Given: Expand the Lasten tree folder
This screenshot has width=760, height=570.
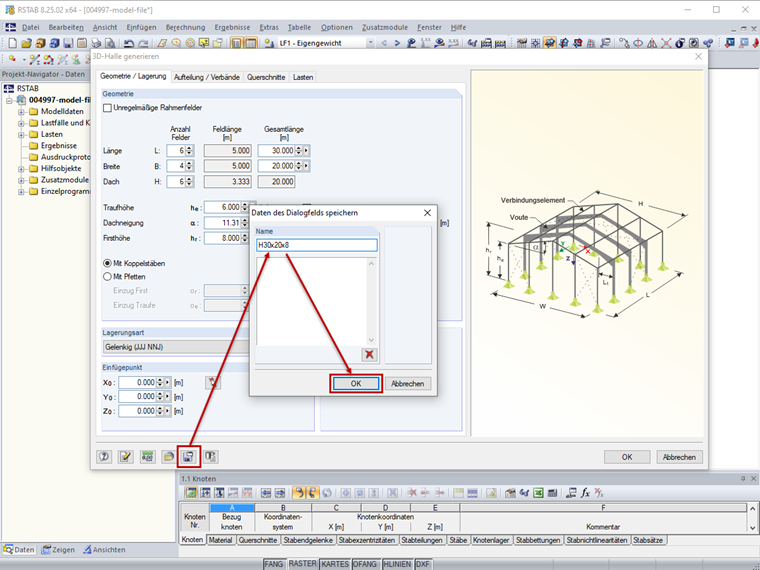Looking at the screenshot, I should click(x=21, y=134).
